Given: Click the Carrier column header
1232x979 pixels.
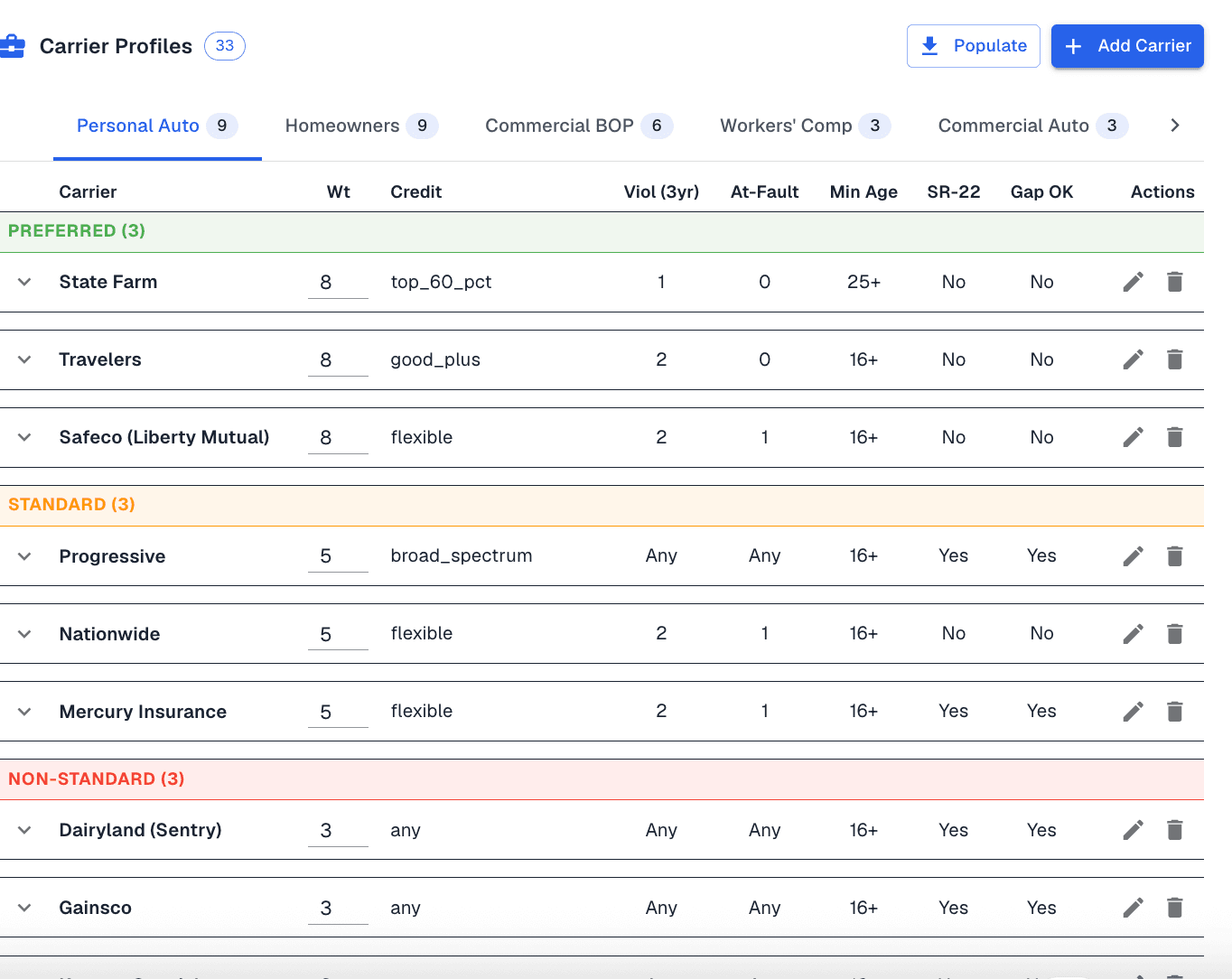Looking at the screenshot, I should pos(88,191).
